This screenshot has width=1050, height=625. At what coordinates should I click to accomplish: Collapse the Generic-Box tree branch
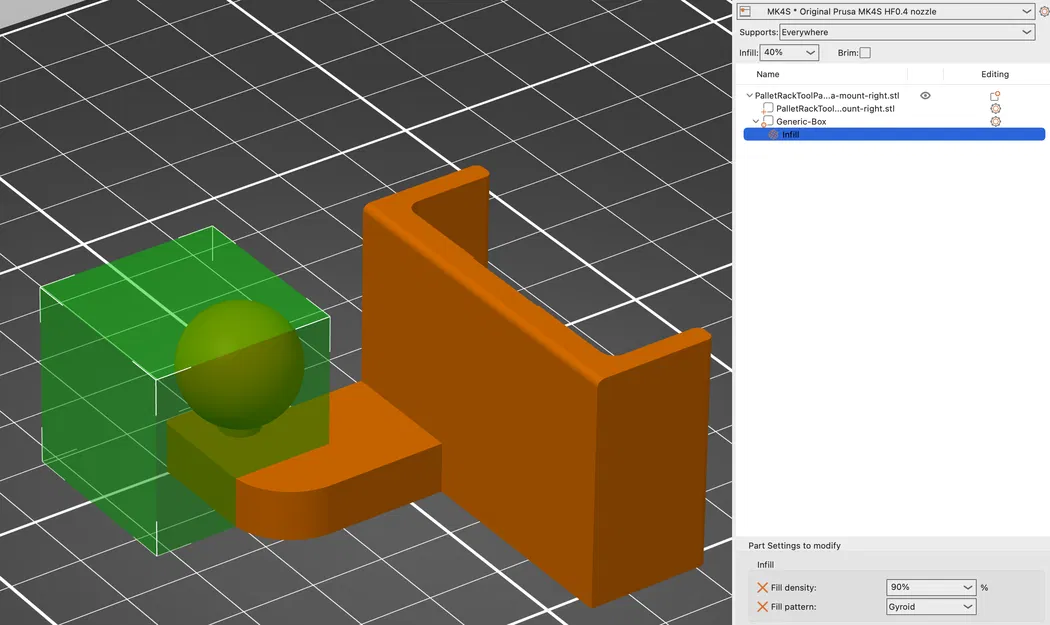(x=756, y=121)
